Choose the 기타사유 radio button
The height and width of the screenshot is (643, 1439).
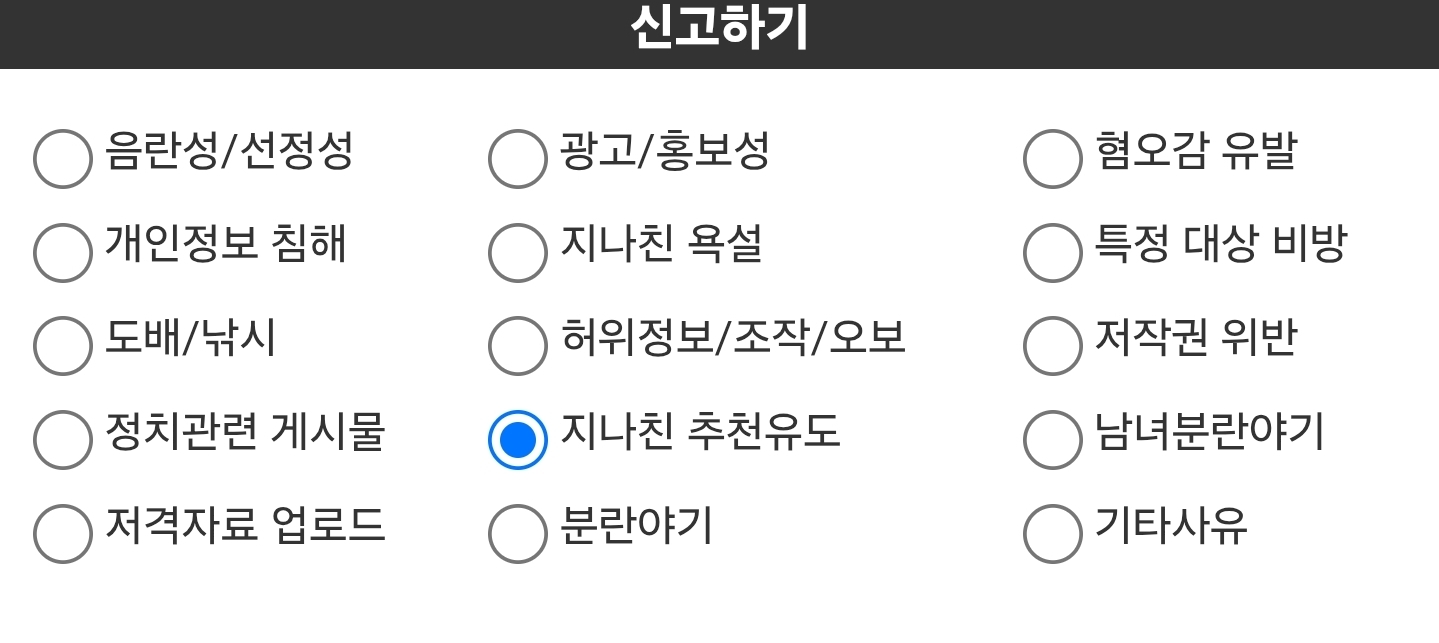[x=1053, y=533]
